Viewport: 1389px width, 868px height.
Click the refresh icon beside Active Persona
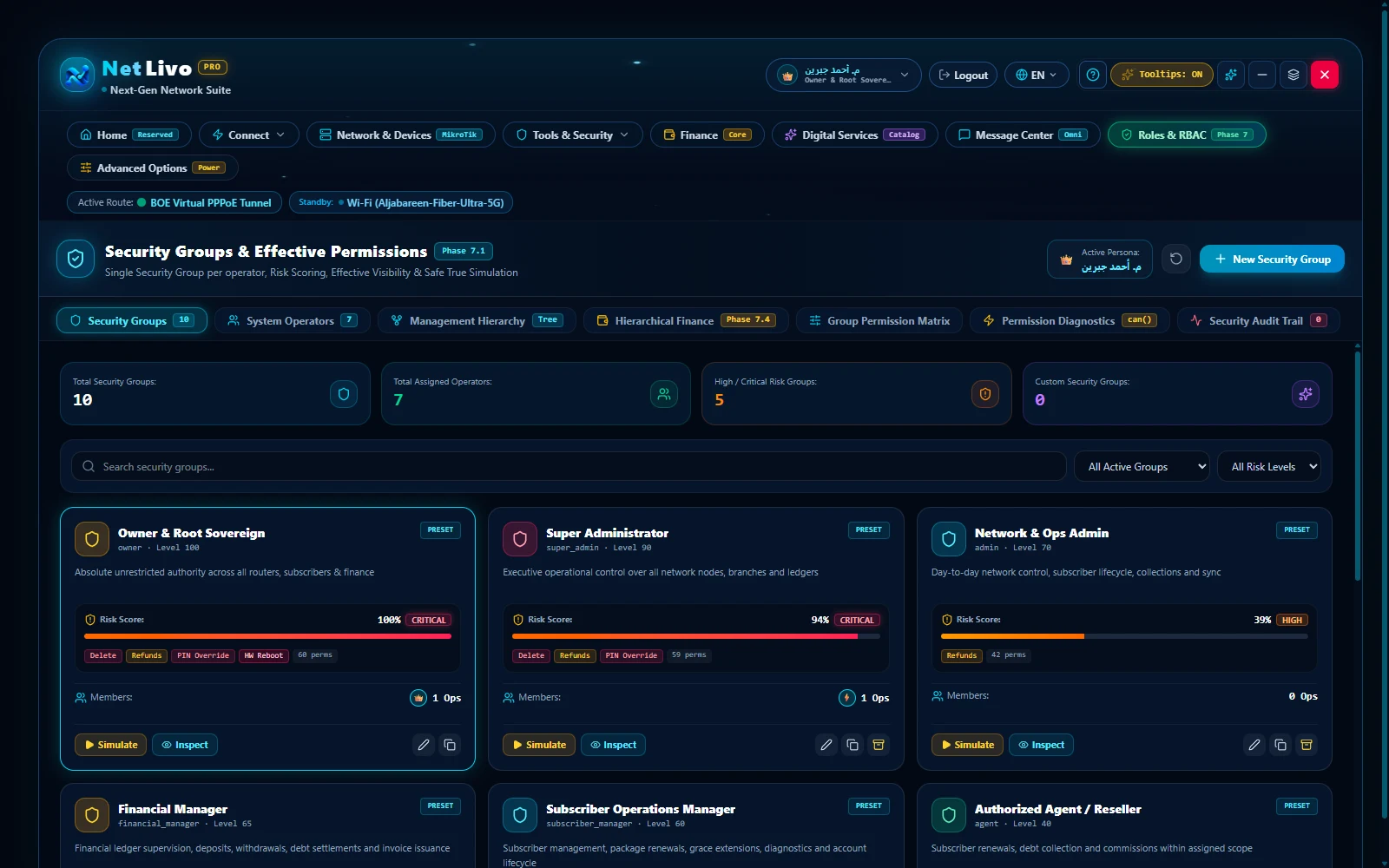pos(1176,259)
